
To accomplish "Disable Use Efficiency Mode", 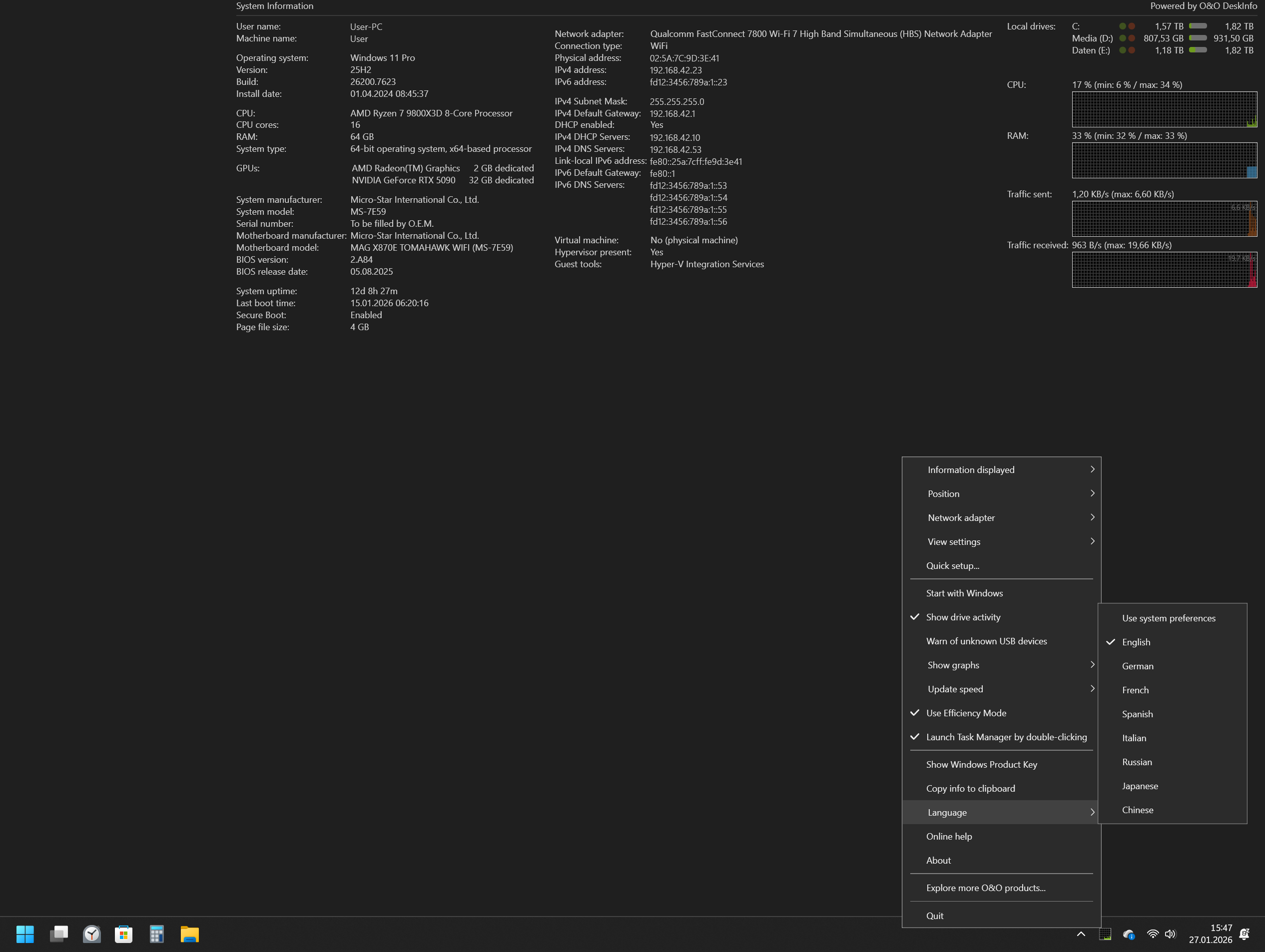I will tap(966, 713).
